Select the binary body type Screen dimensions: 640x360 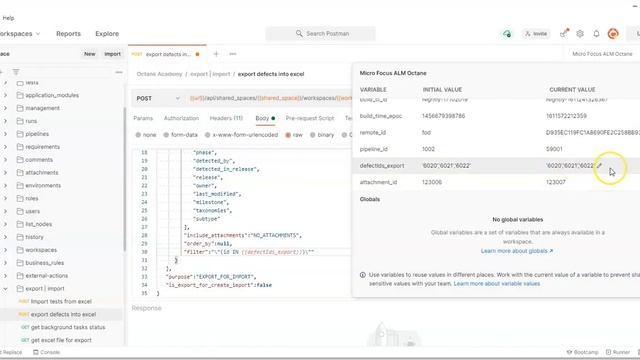[322, 135]
